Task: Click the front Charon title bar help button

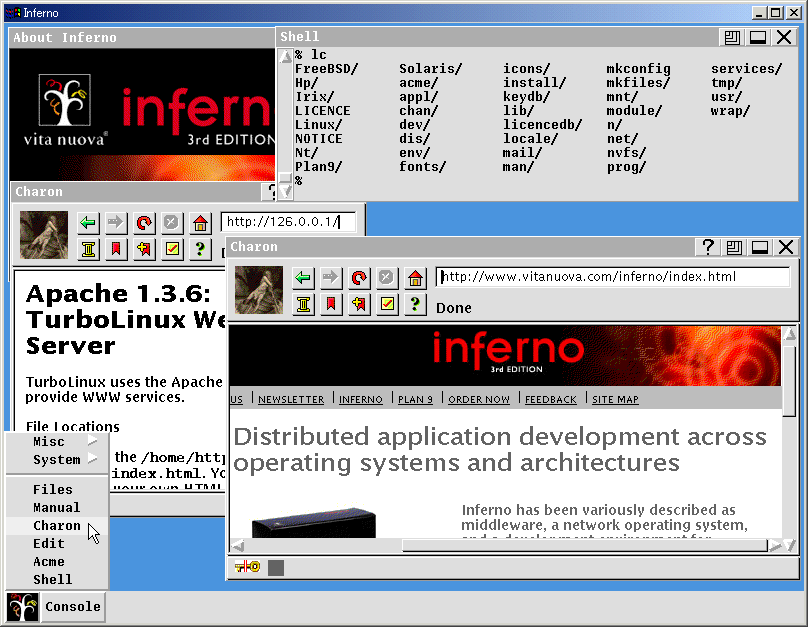Action: click(708, 247)
